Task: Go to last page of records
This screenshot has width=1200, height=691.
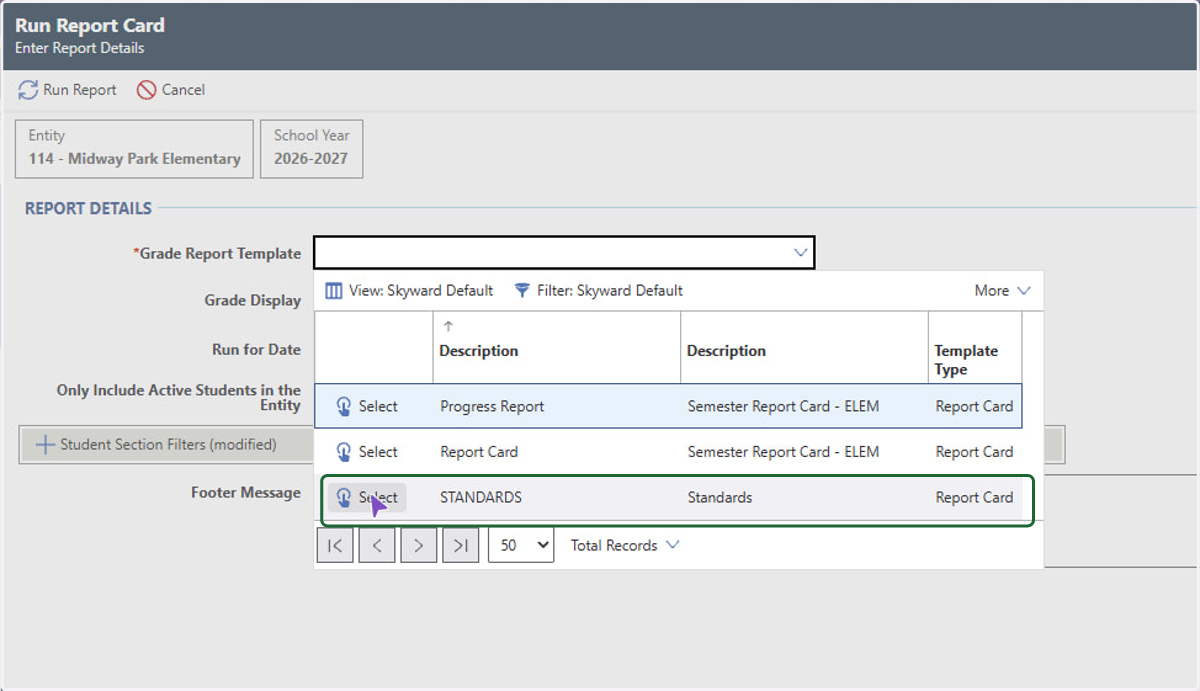Action: [x=461, y=545]
